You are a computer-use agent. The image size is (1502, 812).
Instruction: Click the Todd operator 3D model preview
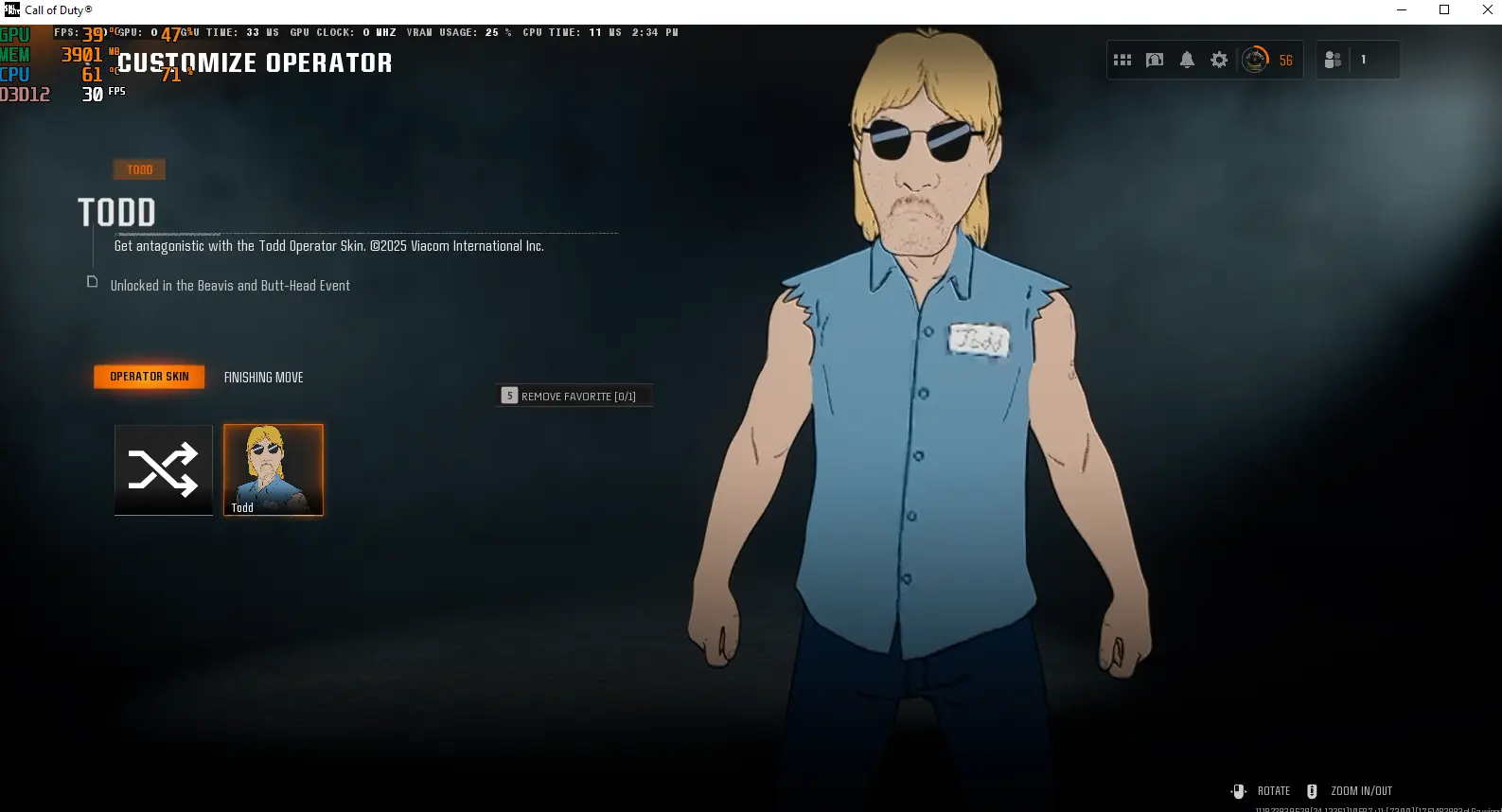[921, 416]
